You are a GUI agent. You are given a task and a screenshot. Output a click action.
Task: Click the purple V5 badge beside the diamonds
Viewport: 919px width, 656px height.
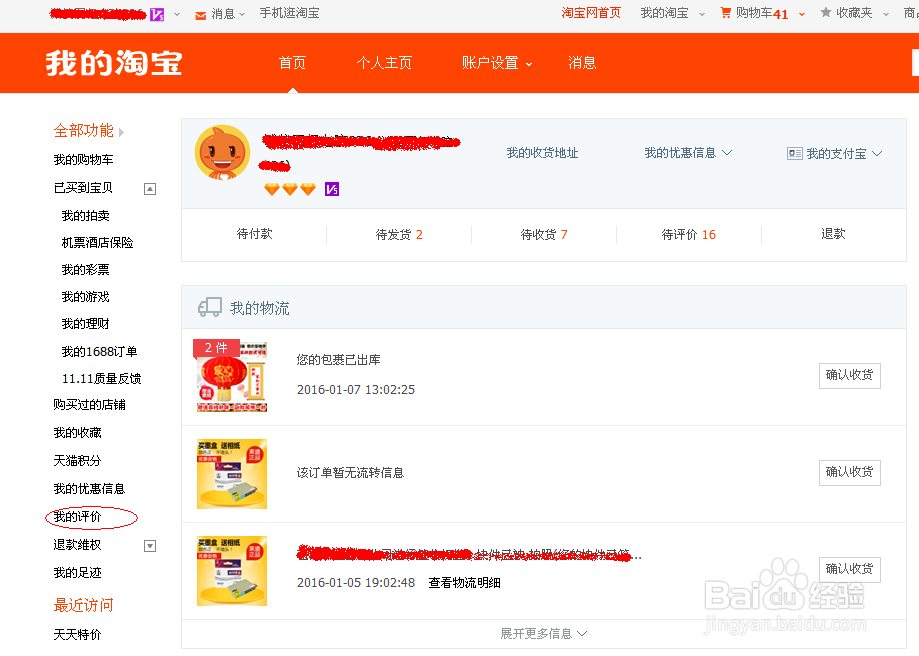coord(332,189)
